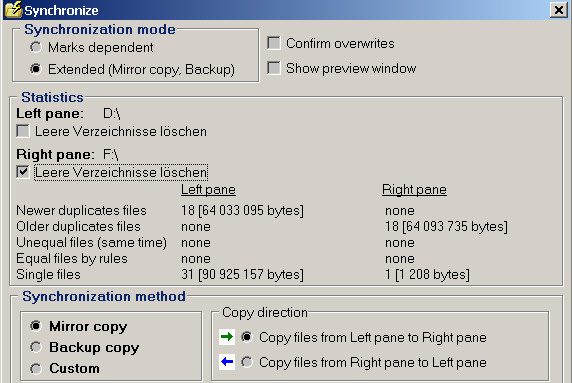
Task: Click the Right pane column header
Action: [414, 190]
